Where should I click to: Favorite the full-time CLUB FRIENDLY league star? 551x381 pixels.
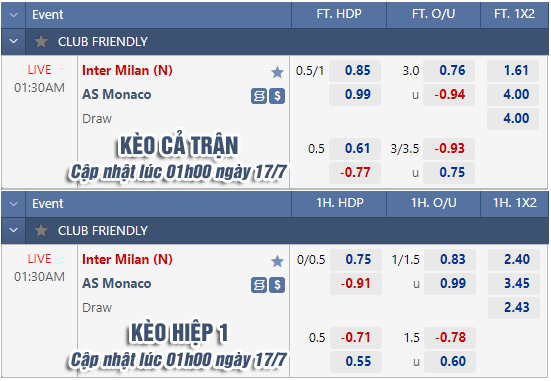[x=41, y=41]
